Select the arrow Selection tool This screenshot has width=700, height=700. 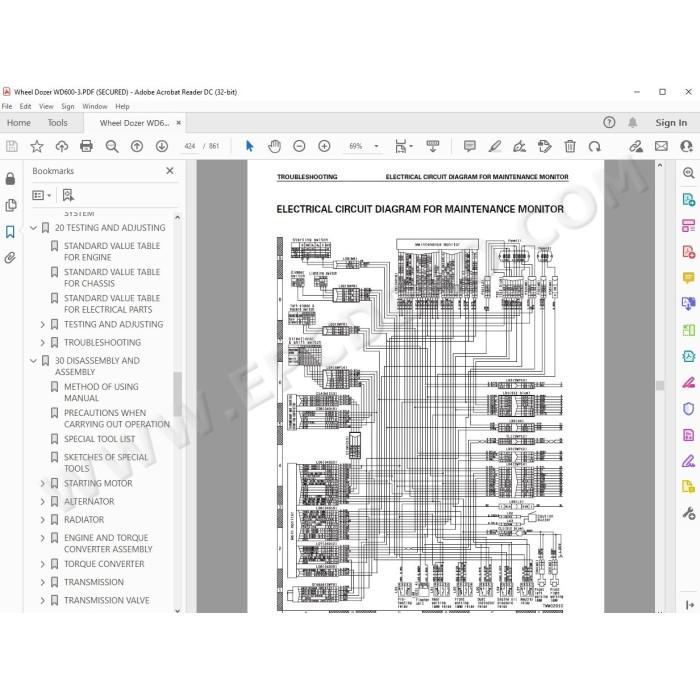pos(250,146)
